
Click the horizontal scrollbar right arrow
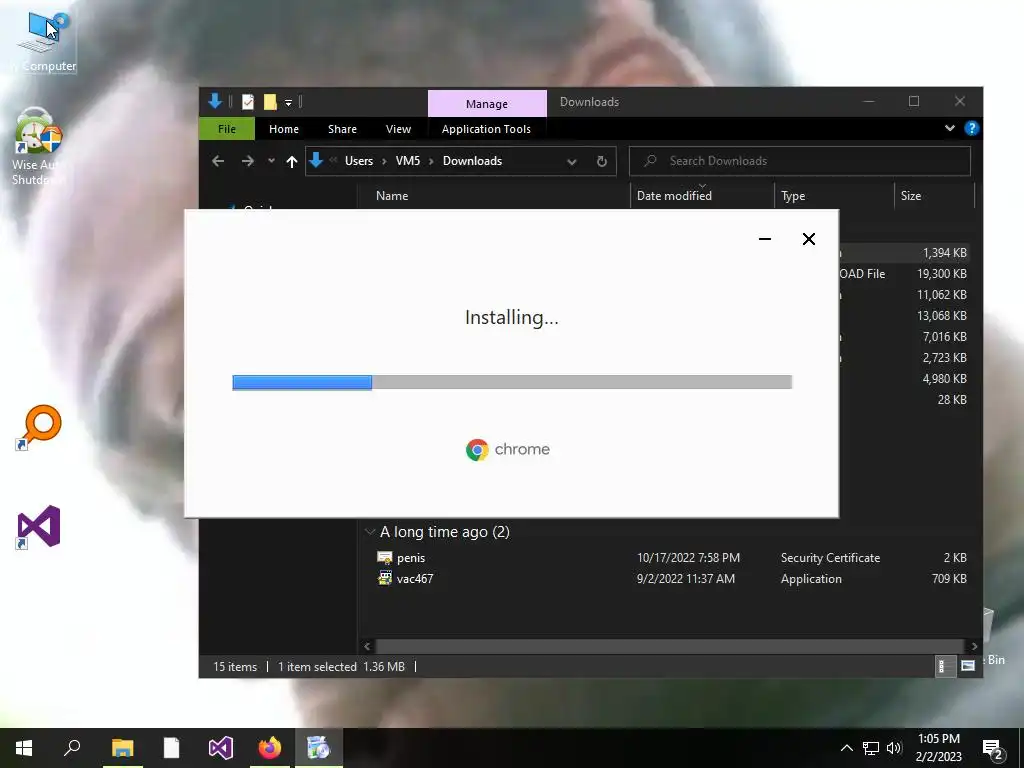pos(974,646)
